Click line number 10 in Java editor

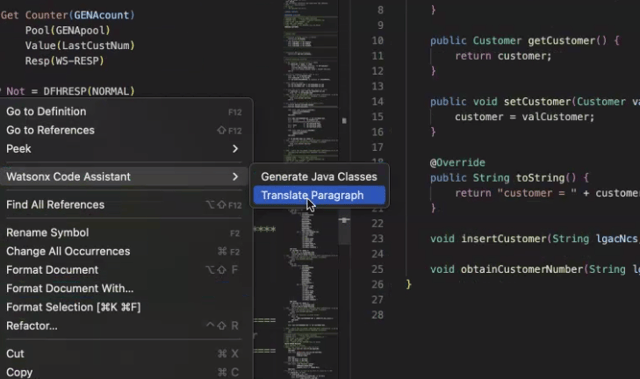pyautogui.click(x=378, y=40)
